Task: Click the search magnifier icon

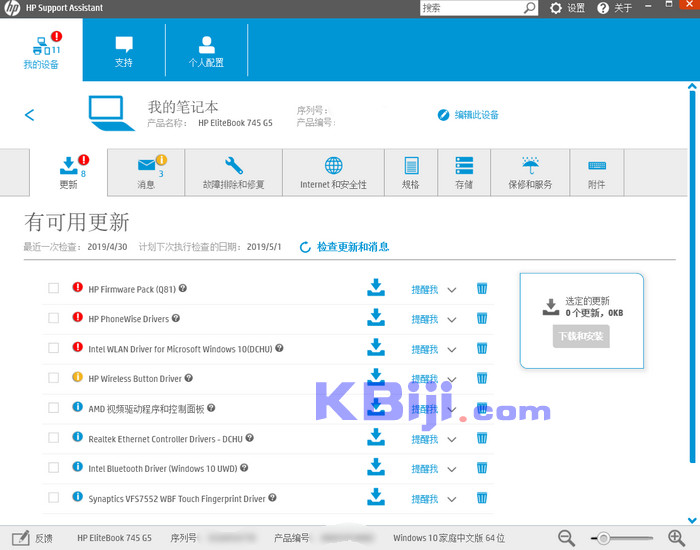Action: pos(529,8)
